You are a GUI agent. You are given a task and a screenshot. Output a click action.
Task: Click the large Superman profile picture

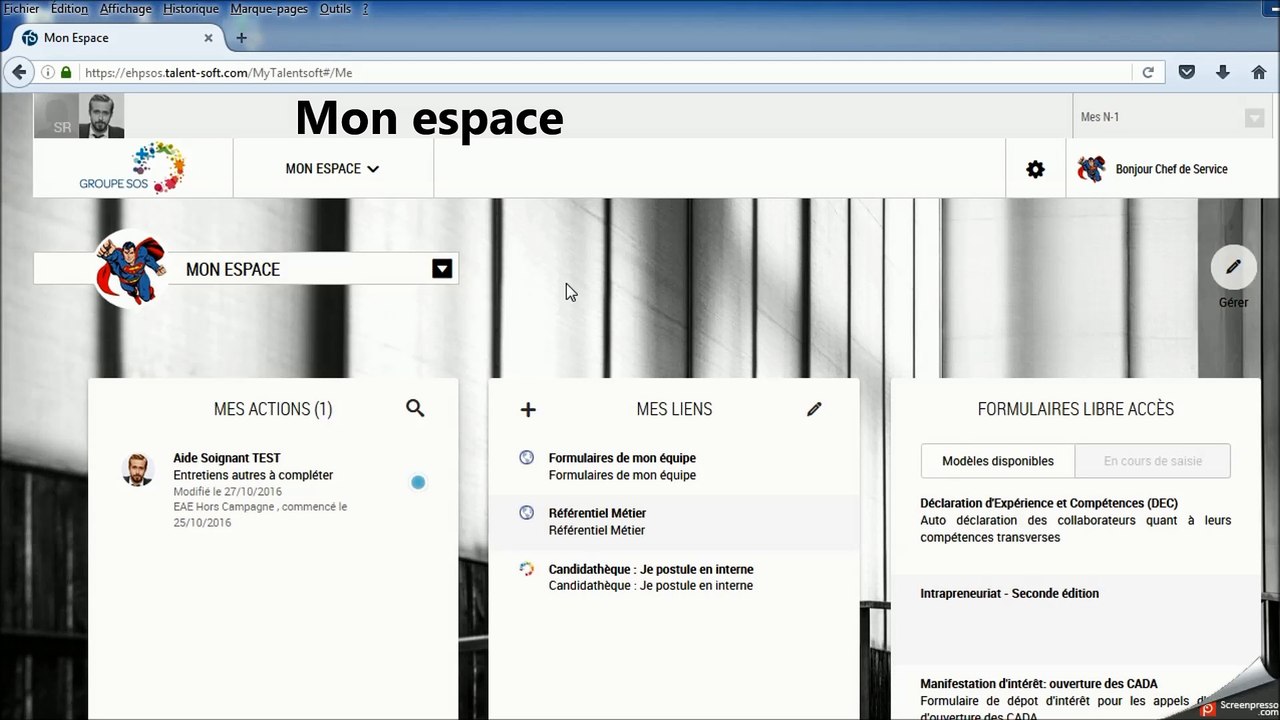131,268
